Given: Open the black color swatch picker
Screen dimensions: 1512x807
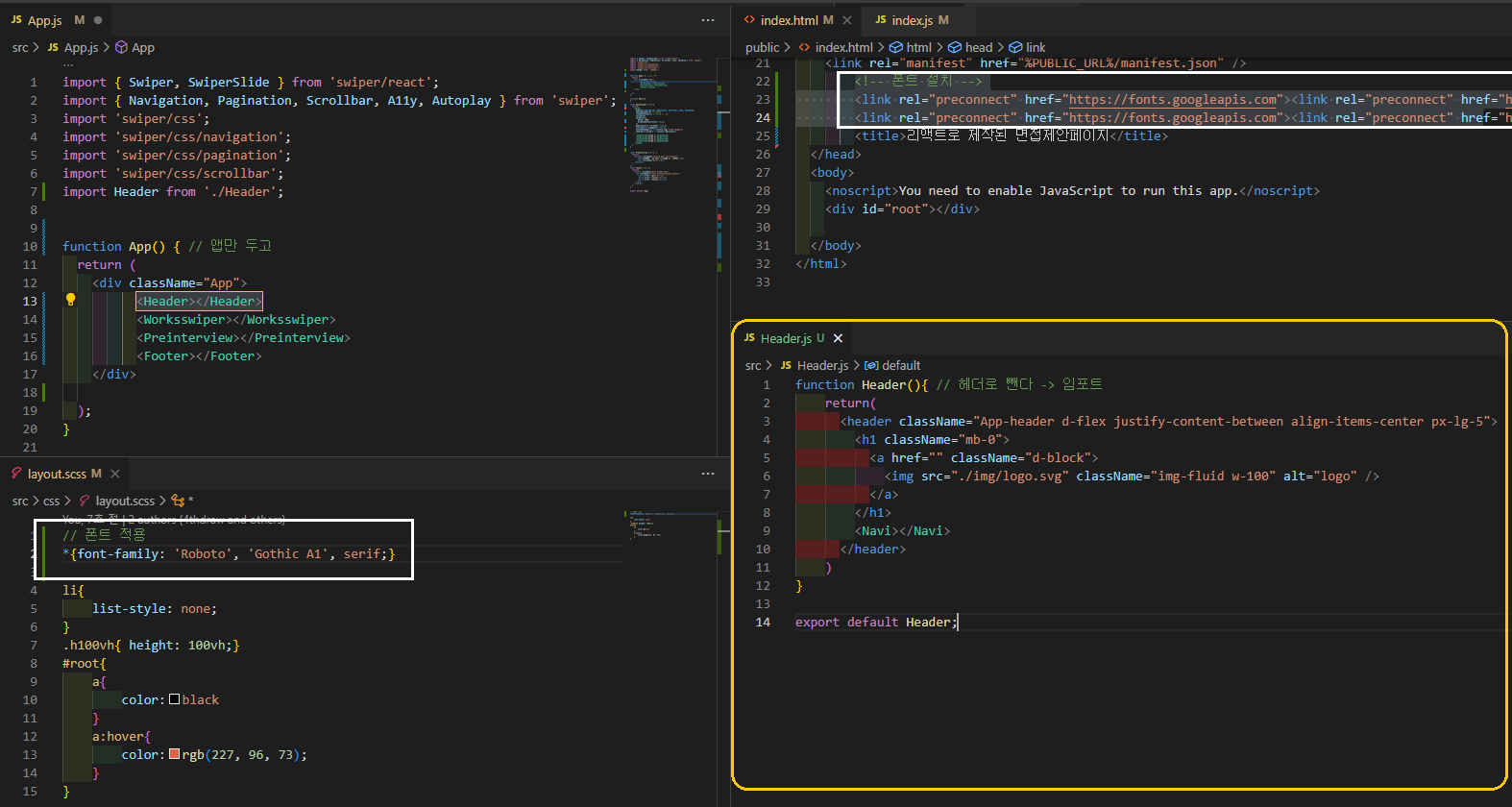Looking at the screenshot, I should (174, 699).
